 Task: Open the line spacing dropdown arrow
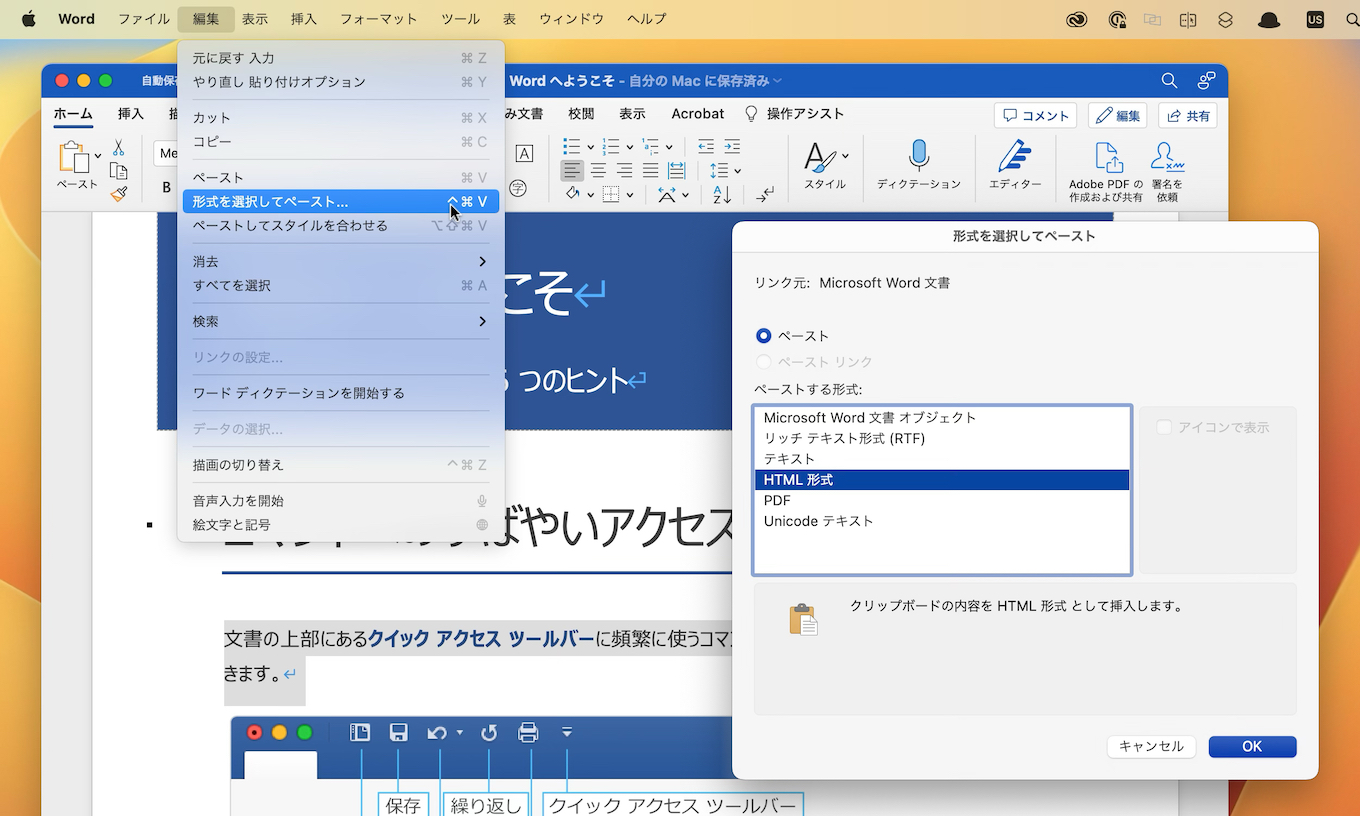(737, 171)
